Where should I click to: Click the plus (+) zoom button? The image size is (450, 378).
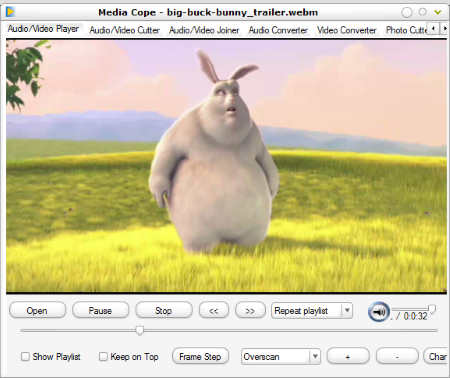(348, 356)
